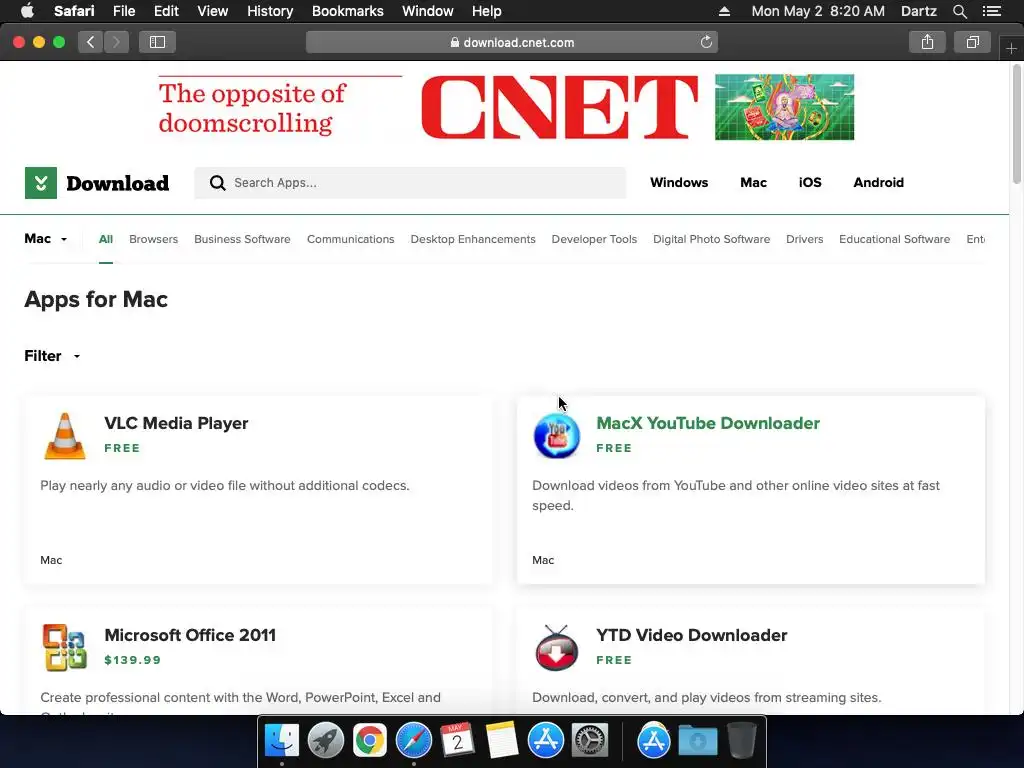The height and width of the screenshot is (768, 1024).
Task: Open a new tab with plus button
Action: tap(1011, 48)
